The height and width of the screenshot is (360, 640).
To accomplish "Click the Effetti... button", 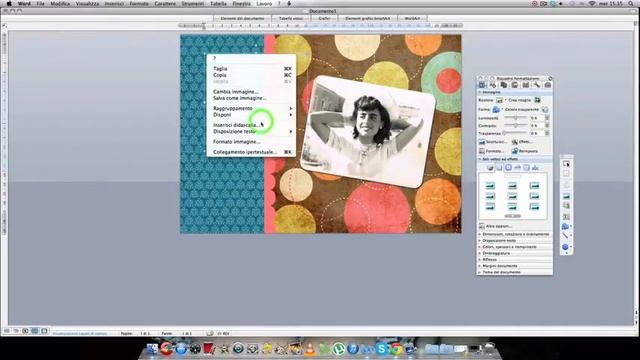I will pos(522,142).
